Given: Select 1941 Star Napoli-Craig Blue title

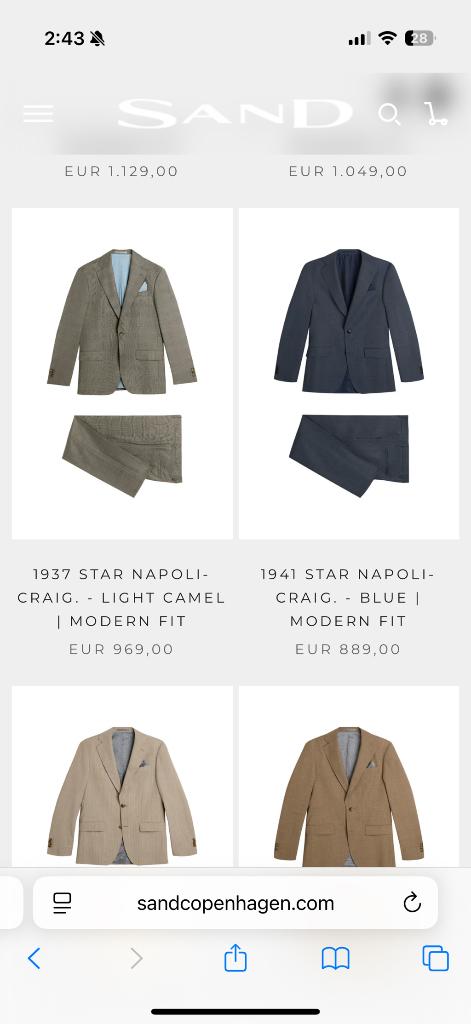Looking at the screenshot, I should pos(348,598).
